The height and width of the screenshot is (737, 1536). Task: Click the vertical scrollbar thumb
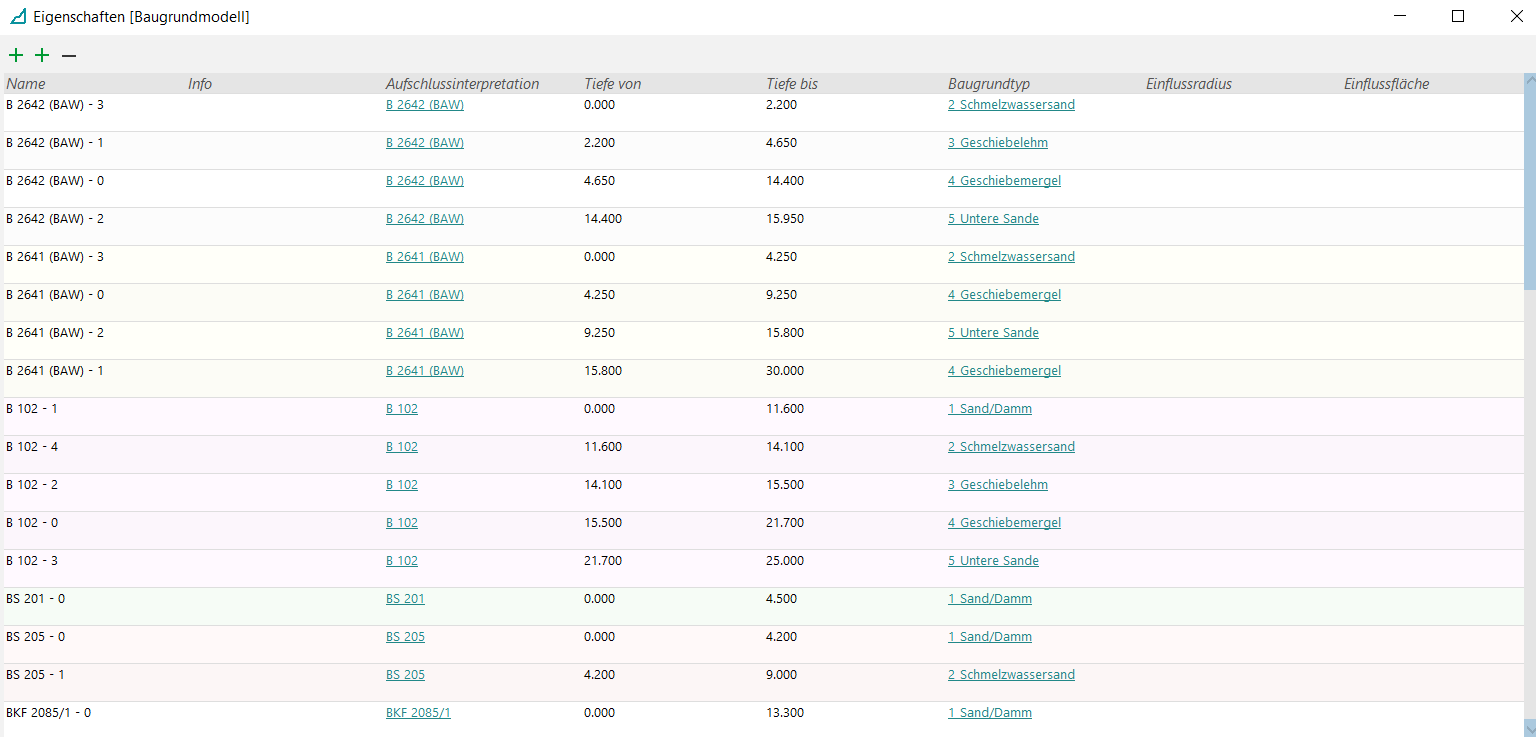coord(1529,180)
